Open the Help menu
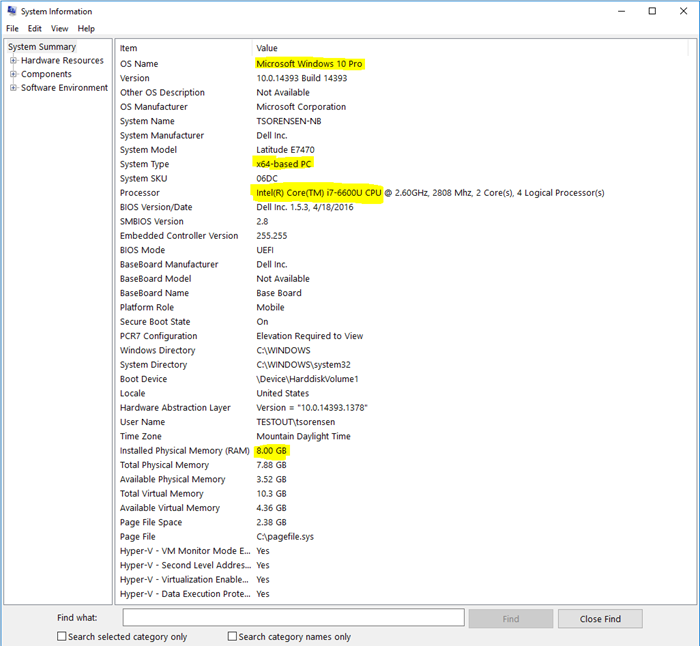Viewport: 700px width, 646px height. click(x=86, y=29)
